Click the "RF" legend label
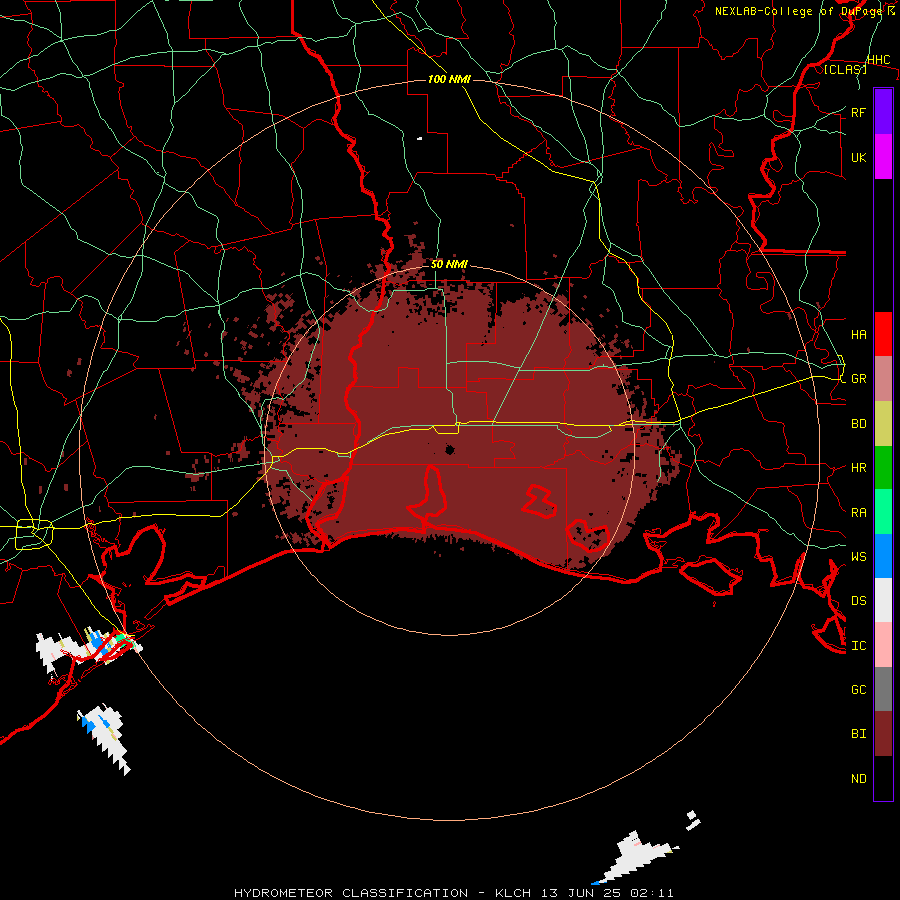 [858, 112]
